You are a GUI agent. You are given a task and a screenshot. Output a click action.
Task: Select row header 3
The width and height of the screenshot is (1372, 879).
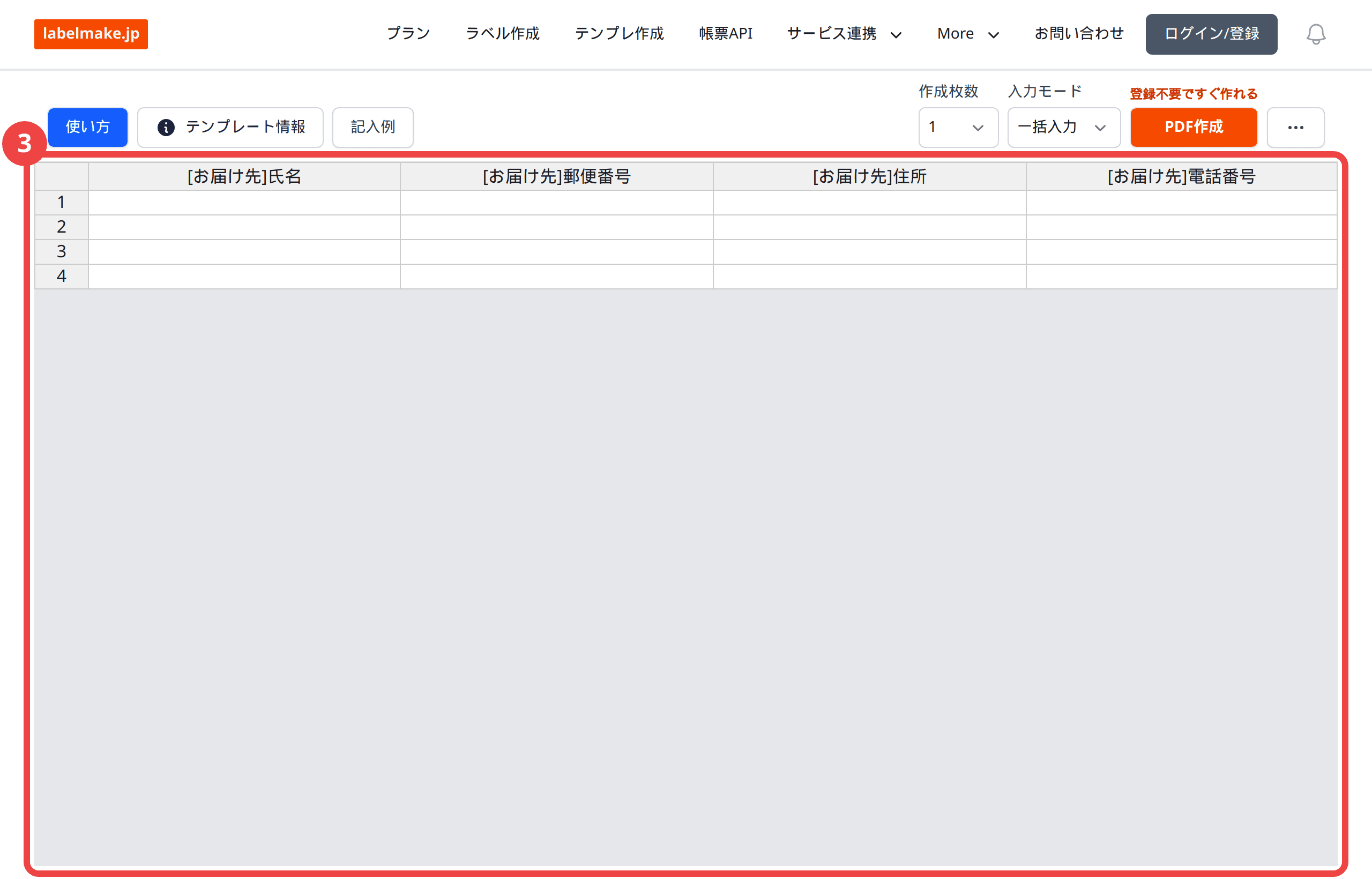pyautogui.click(x=62, y=252)
